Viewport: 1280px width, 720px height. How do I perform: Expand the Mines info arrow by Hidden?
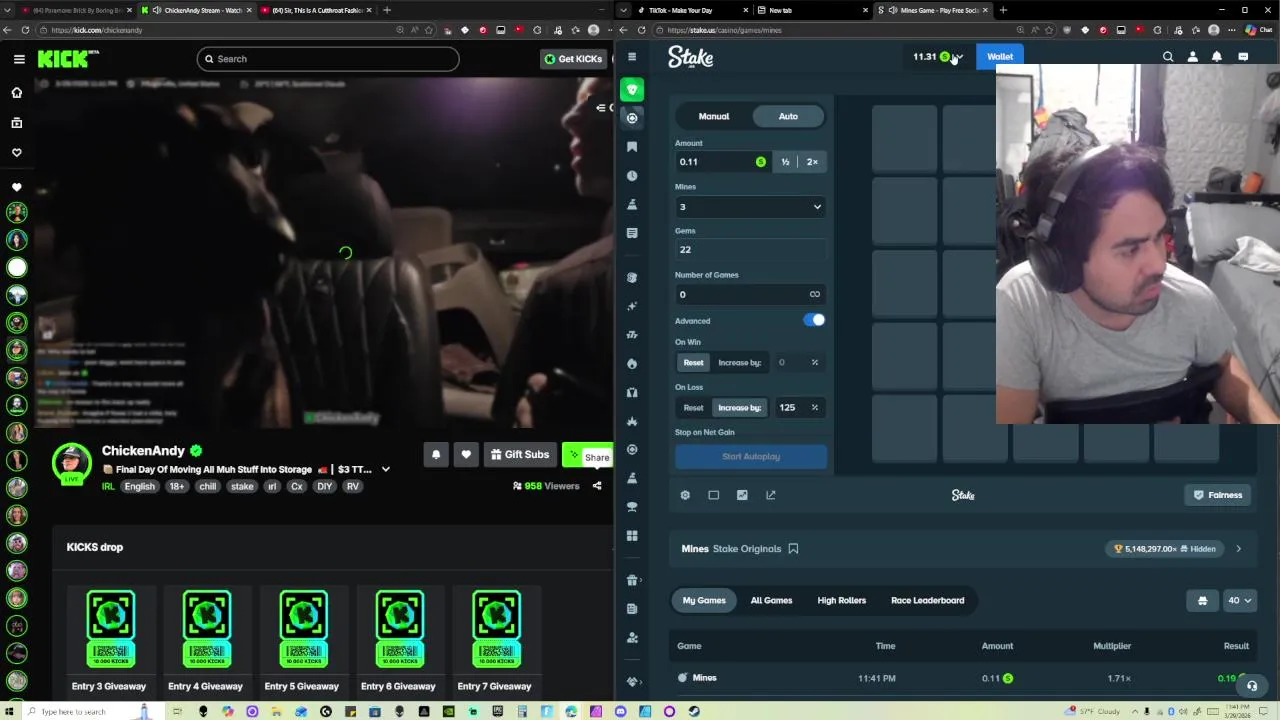pyautogui.click(x=1238, y=549)
